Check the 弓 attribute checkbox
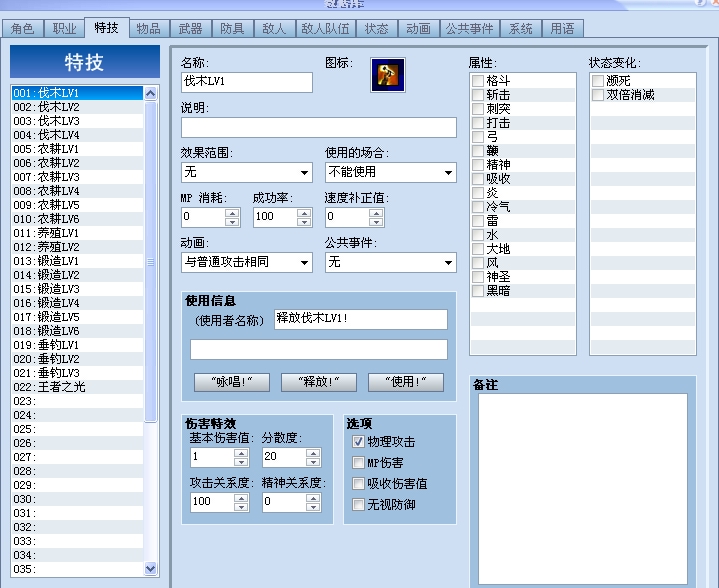The height and width of the screenshot is (588, 719). 478,137
